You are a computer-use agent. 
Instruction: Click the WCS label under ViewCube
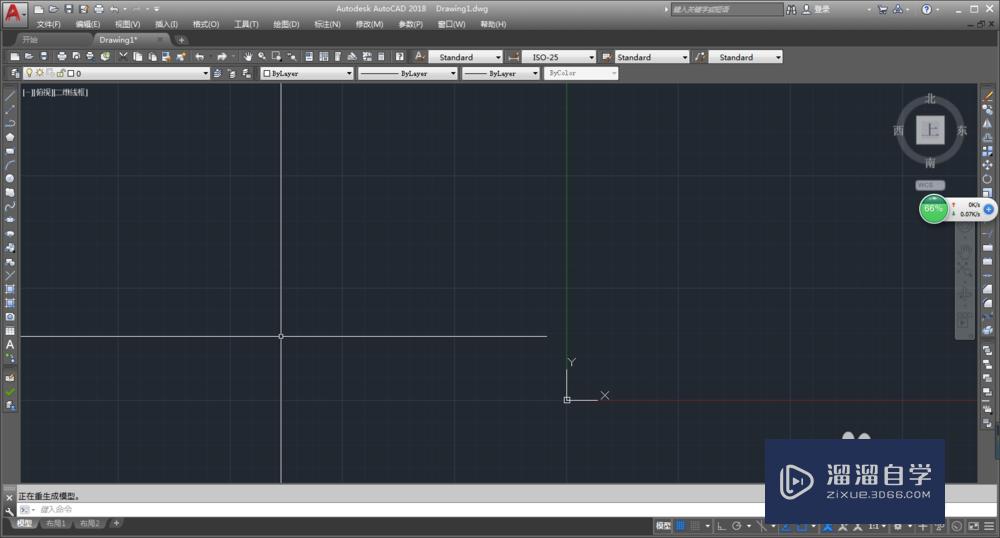tap(930, 185)
